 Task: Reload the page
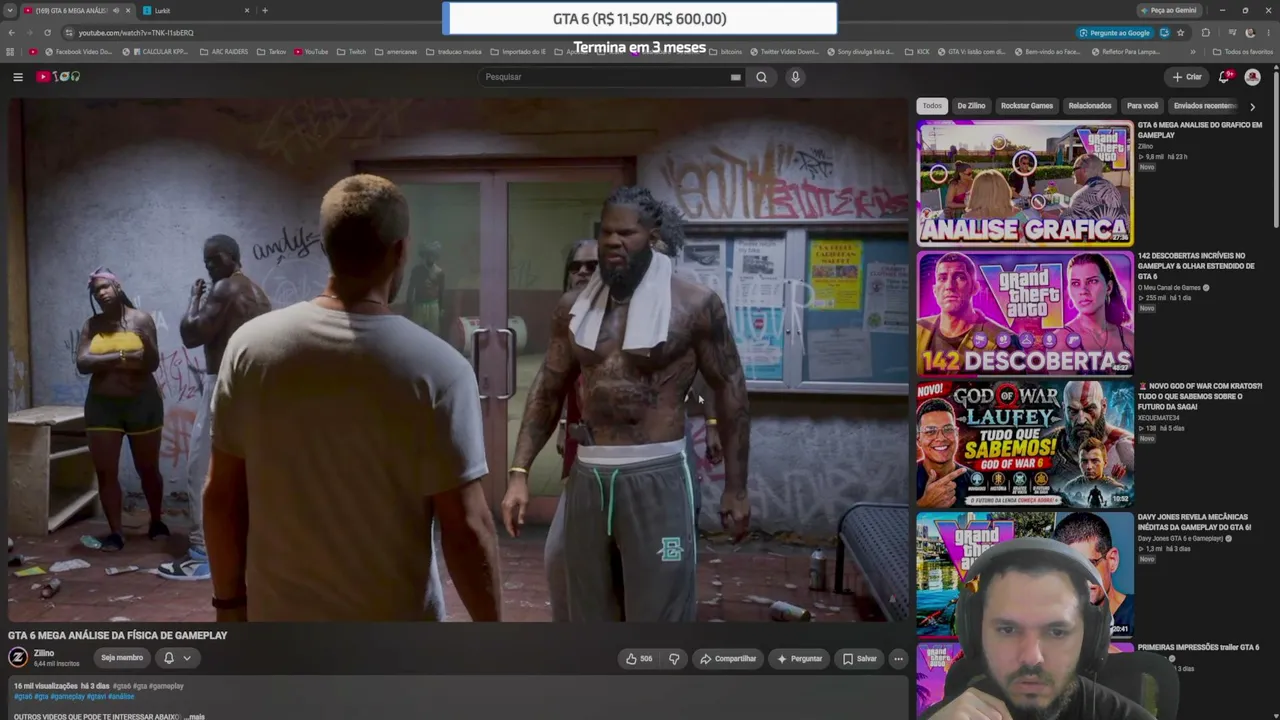click(47, 33)
